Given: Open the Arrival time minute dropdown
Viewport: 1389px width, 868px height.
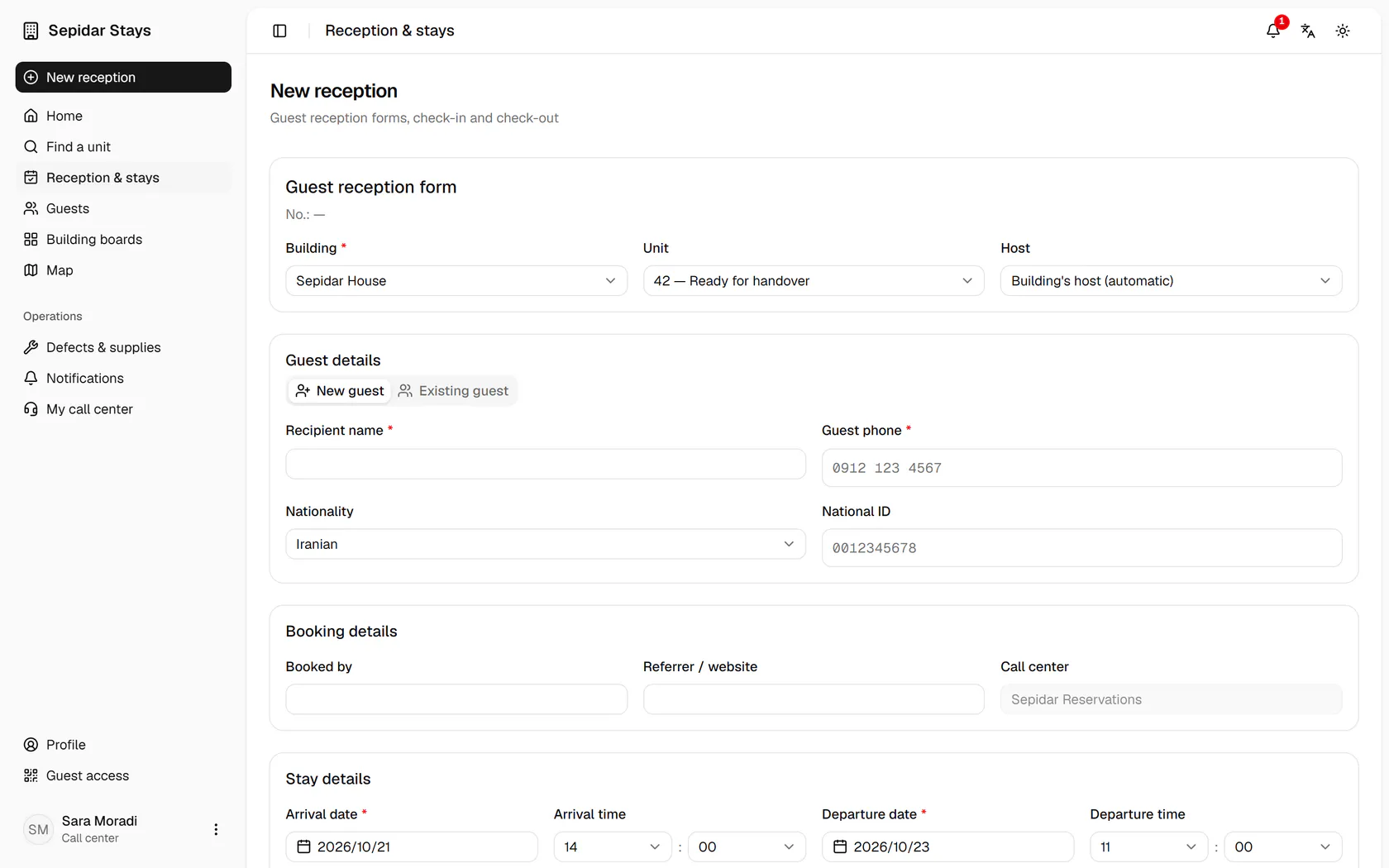Looking at the screenshot, I should tap(747, 847).
